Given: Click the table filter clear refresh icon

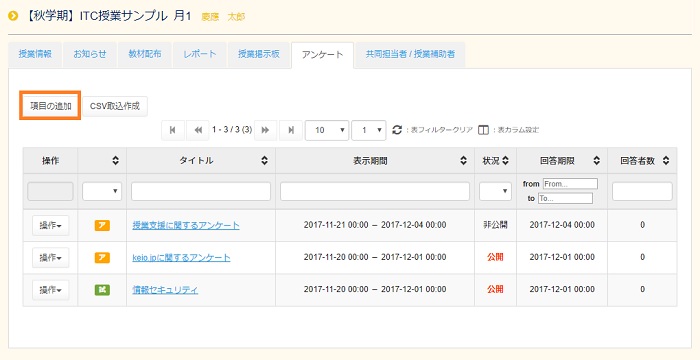Looking at the screenshot, I should pos(397,130).
